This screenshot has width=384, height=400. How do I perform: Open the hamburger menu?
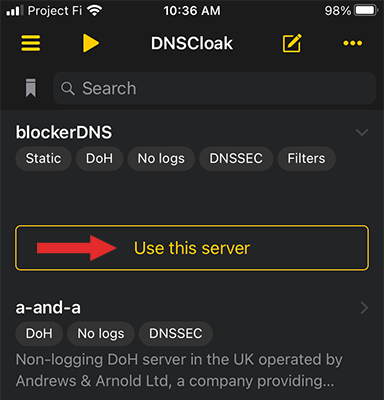coord(31,43)
